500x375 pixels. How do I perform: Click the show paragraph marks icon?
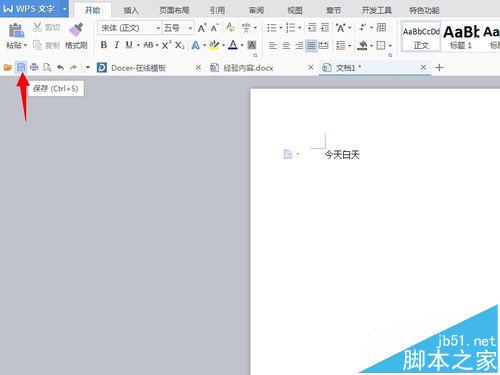click(363, 28)
